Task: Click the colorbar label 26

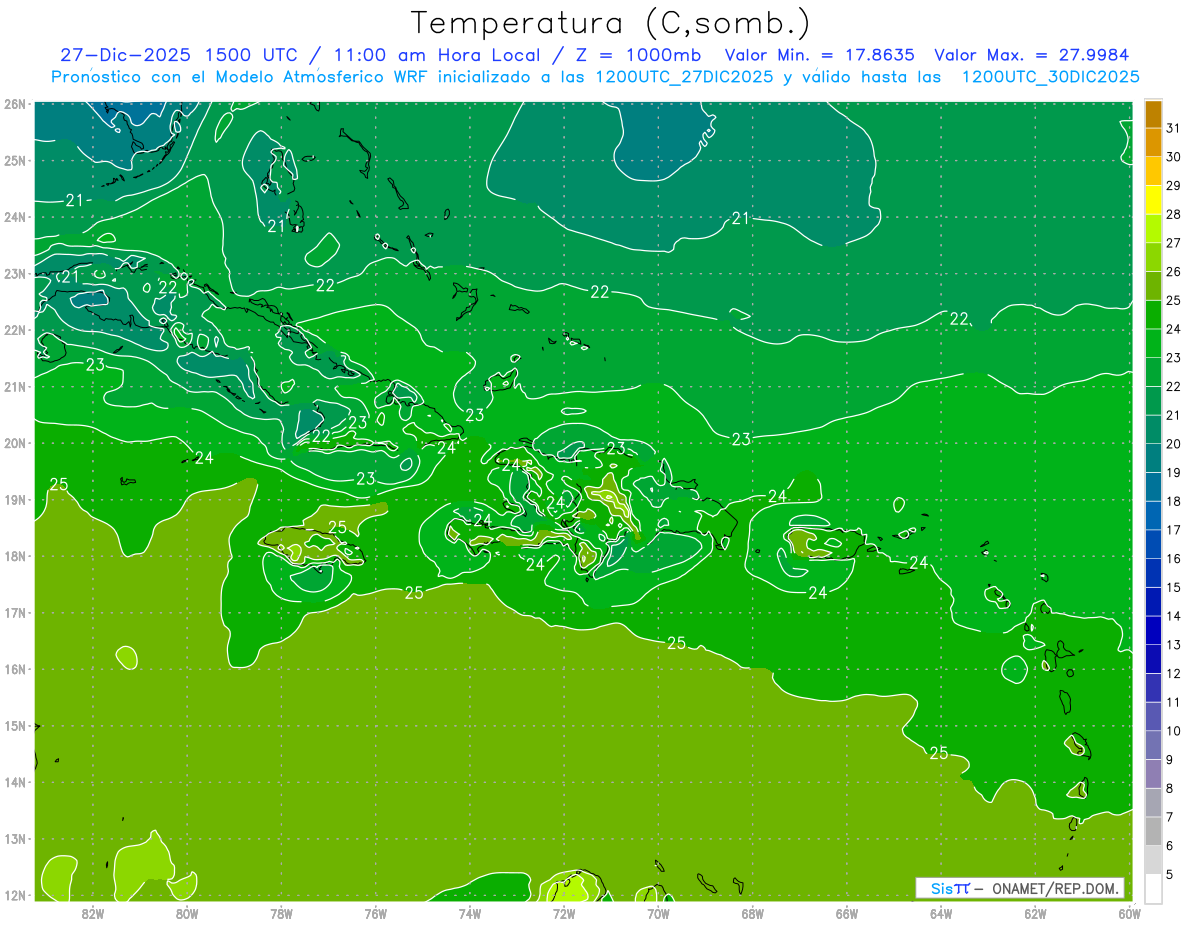Action: [1173, 271]
